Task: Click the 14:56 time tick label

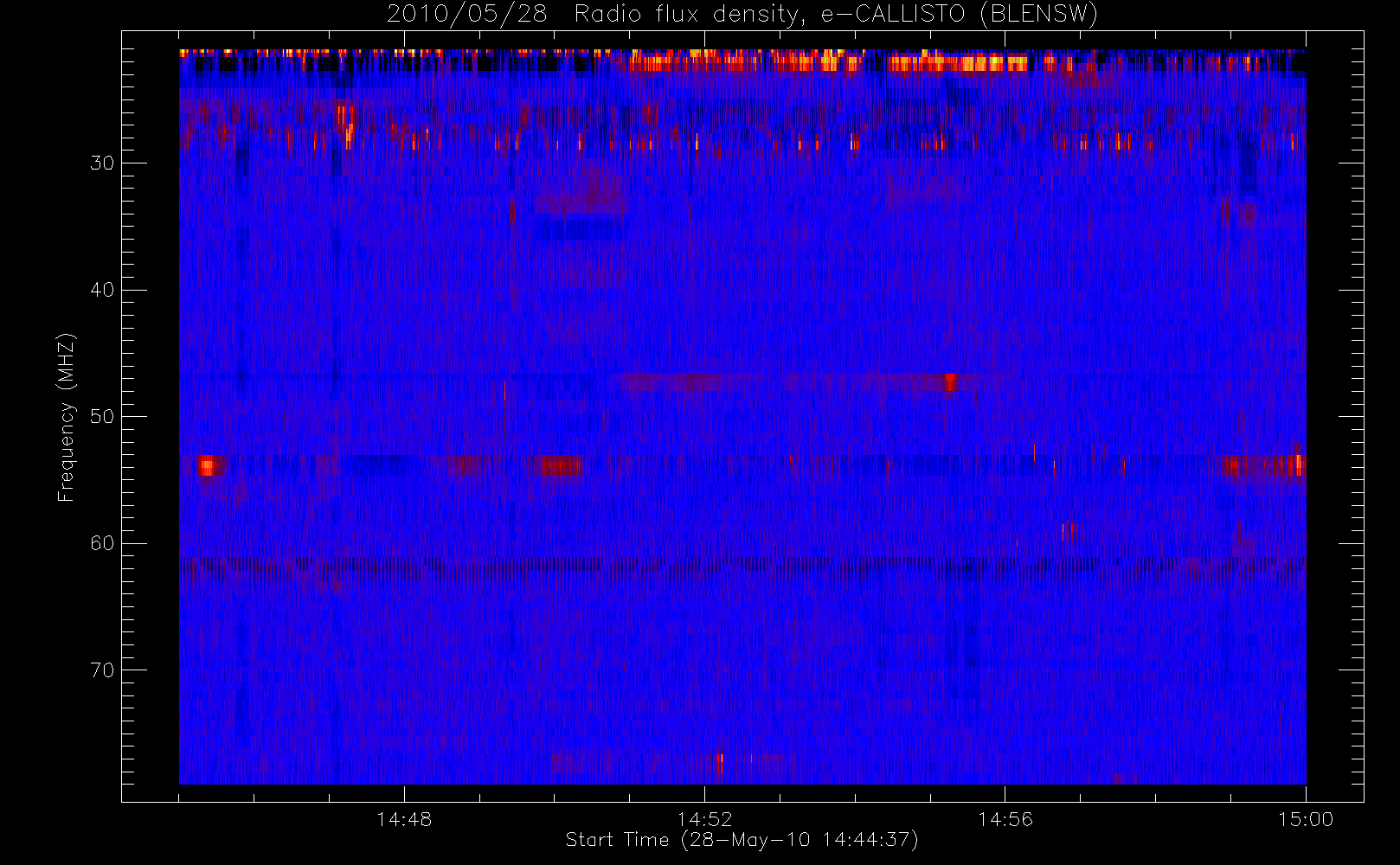Action: [x=1005, y=819]
